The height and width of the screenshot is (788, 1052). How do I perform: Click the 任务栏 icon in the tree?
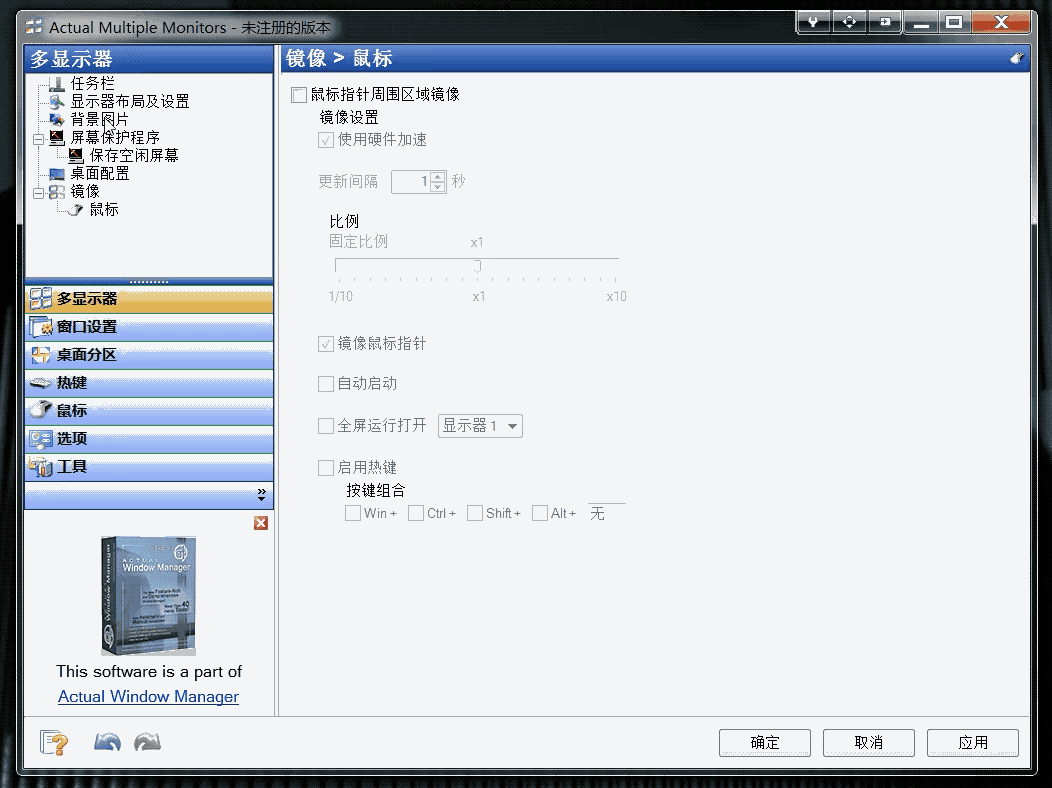57,84
